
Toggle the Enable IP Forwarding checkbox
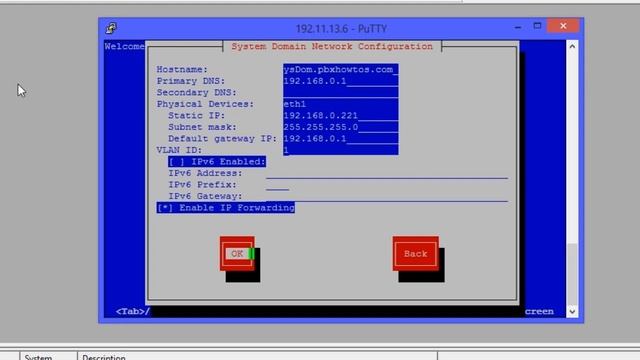click(x=226, y=208)
